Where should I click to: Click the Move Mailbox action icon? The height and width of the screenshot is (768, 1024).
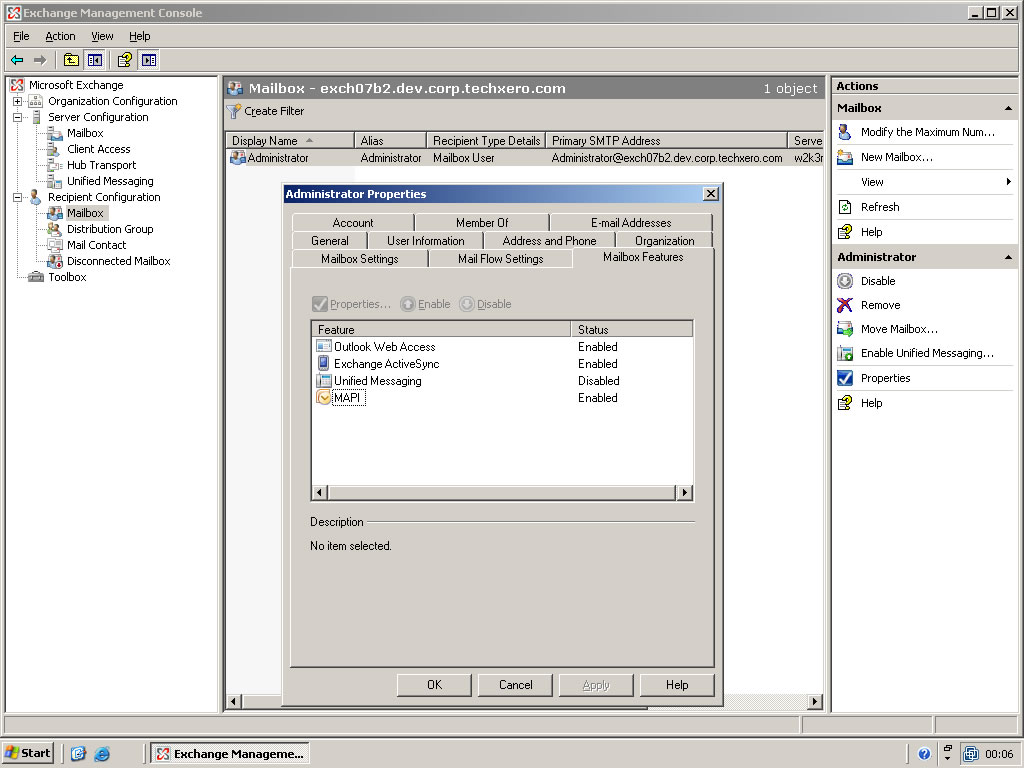pos(845,329)
